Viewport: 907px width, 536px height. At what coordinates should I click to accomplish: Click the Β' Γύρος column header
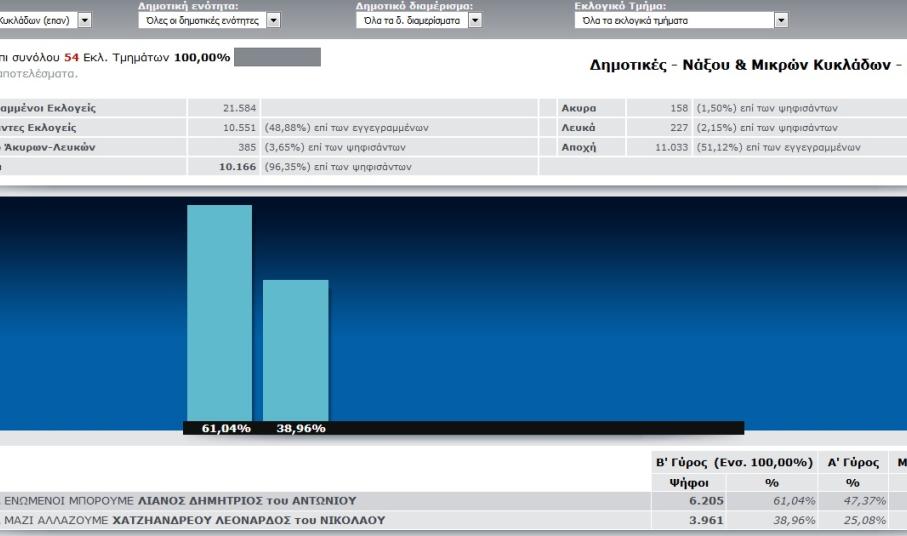click(x=735, y=462)
